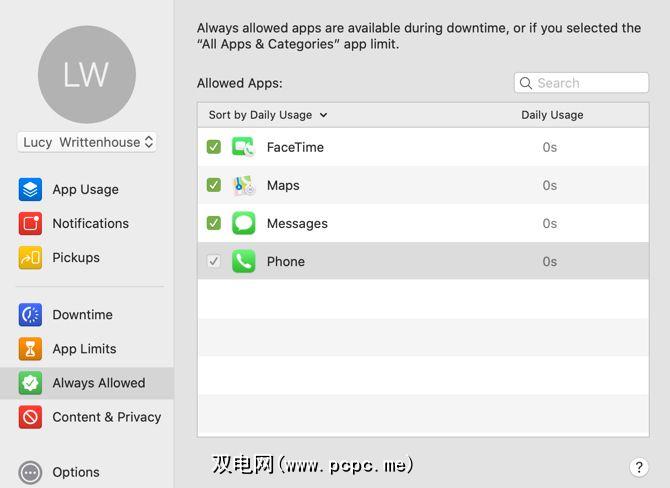Click the FaceTime app icon
The height and width of the screenshot is (488, 670).
pyautogui.click(x=244, y=147)
